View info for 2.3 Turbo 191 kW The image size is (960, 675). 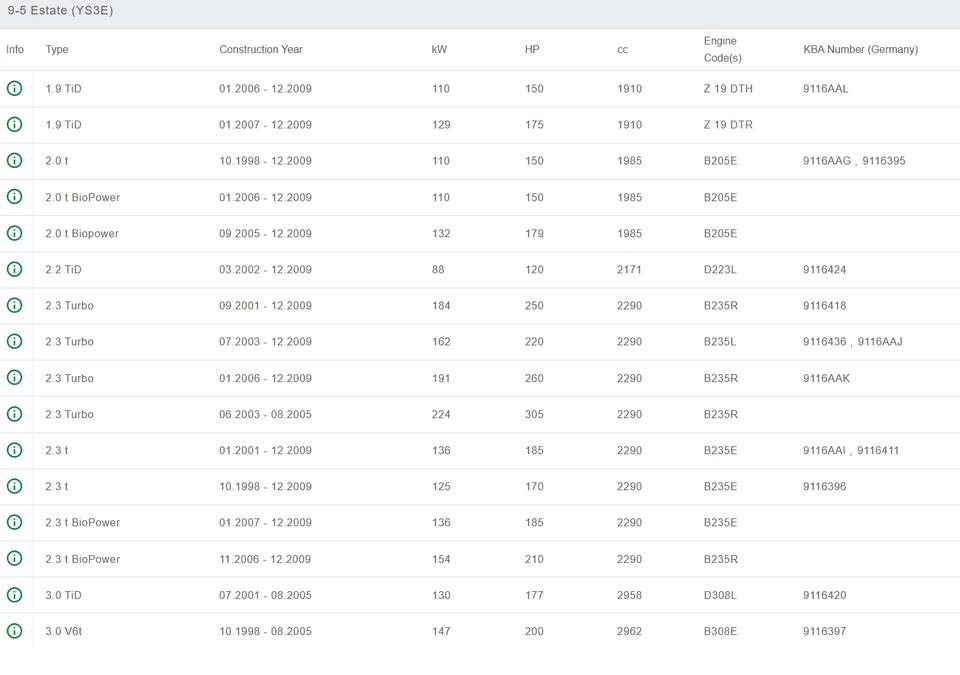14,378
